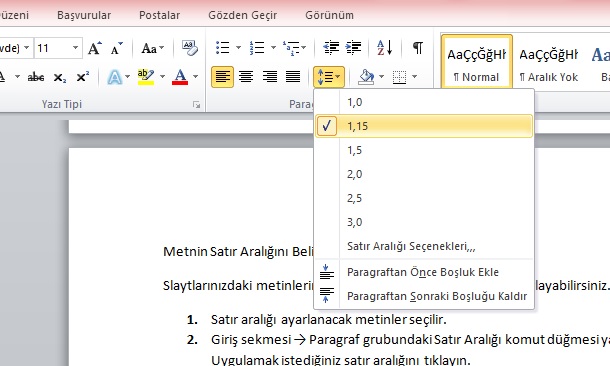Apply the yellow text highlight color
610x366 pixels.
click(146, 77)
